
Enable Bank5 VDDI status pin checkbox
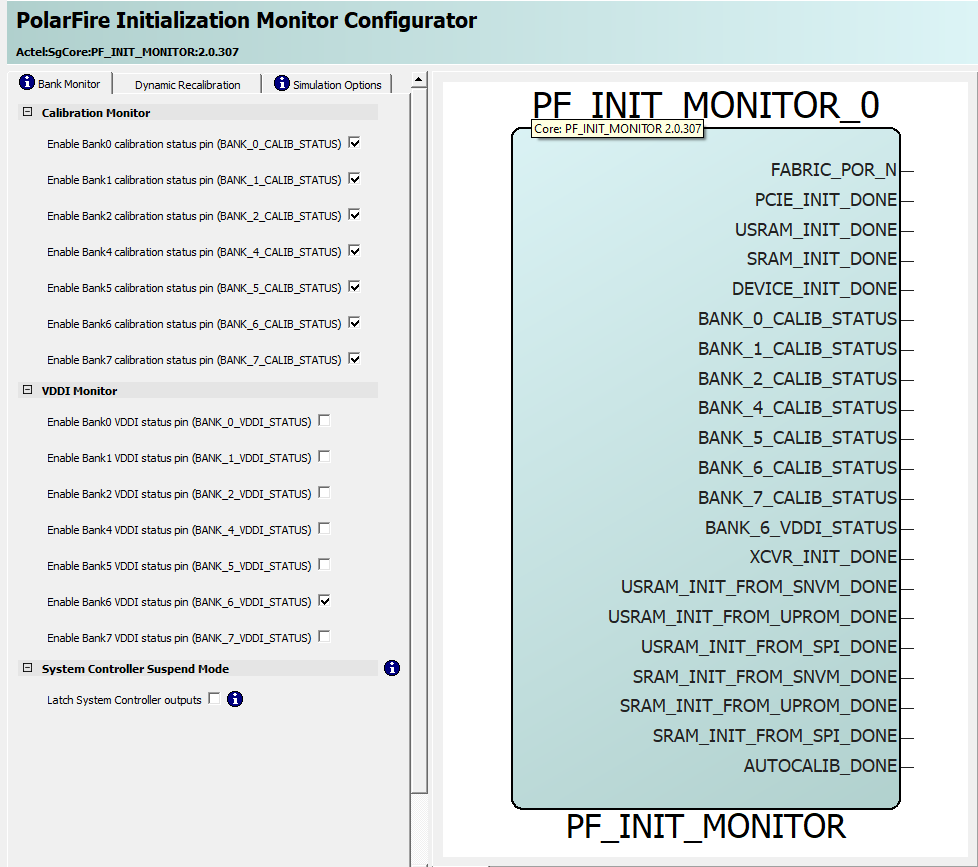324,565
